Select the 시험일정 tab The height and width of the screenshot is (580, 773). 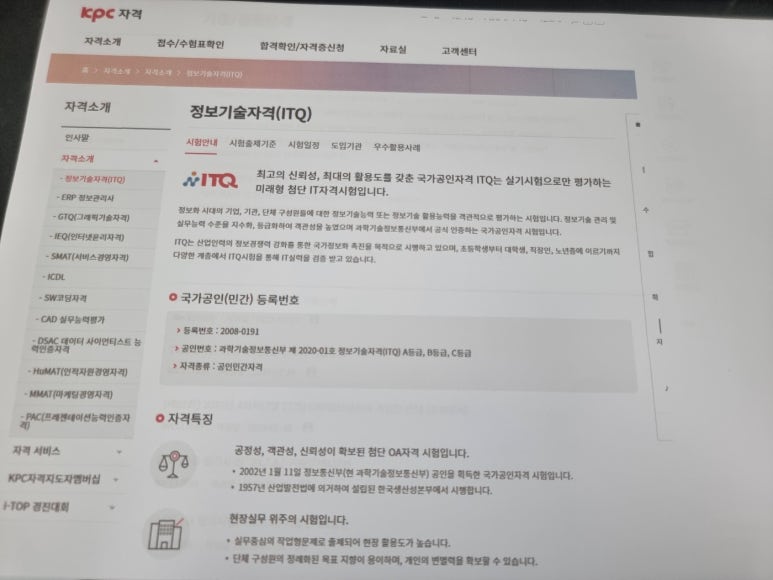[304, 145]
